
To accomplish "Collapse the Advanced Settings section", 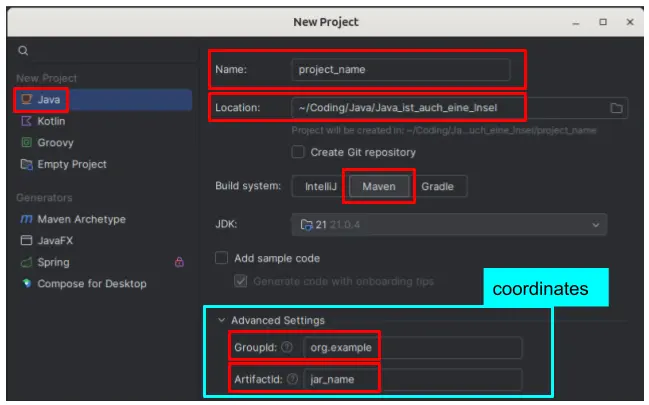I will click(x=221, y=320).
